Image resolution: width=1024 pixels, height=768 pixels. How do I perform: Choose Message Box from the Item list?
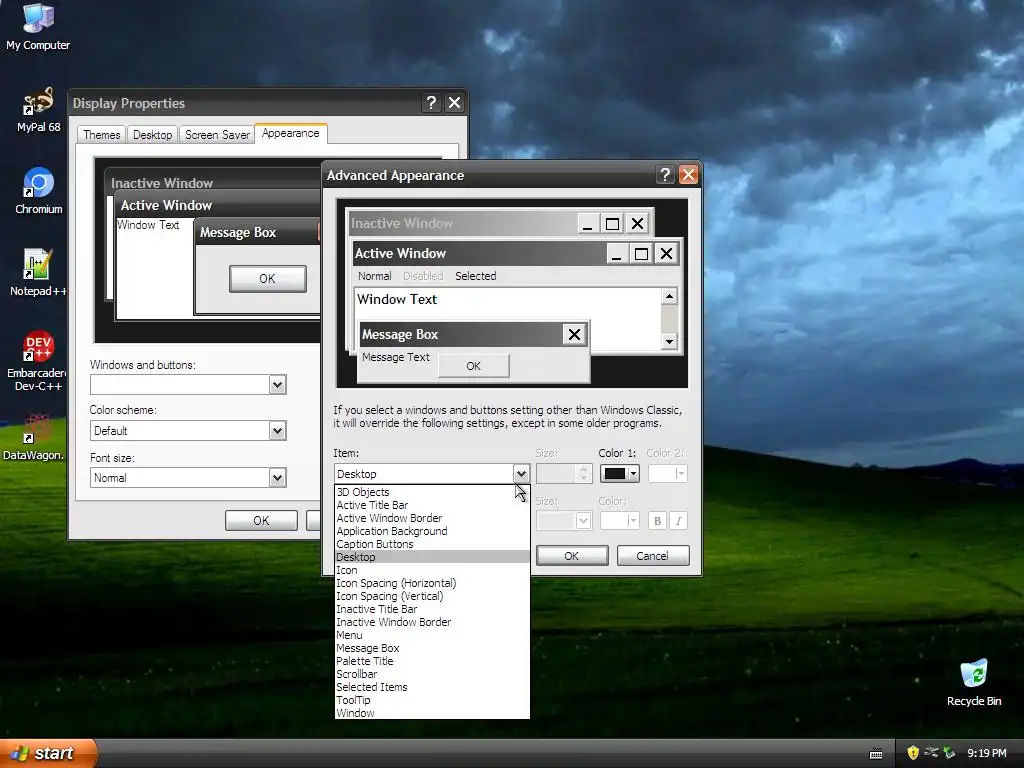click(432, 648)
